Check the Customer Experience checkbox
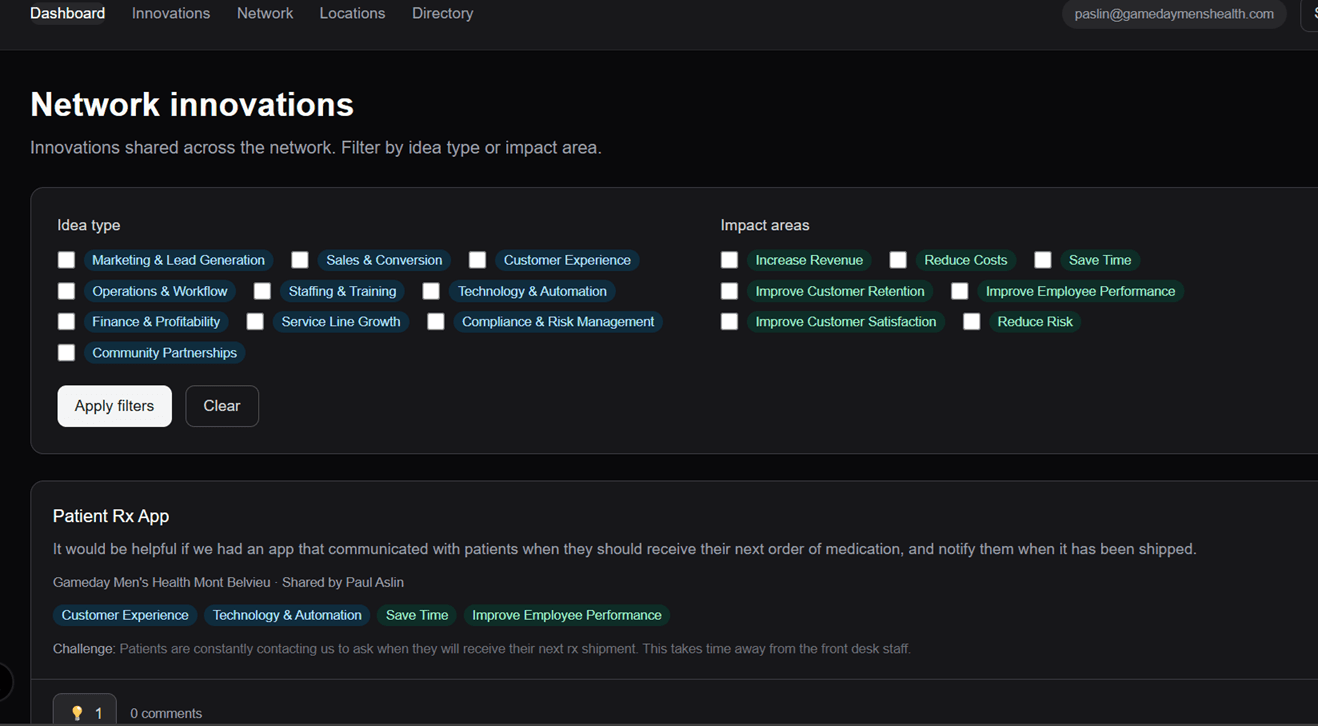This screenshot has width=1318, height=726. click(477, 259)
